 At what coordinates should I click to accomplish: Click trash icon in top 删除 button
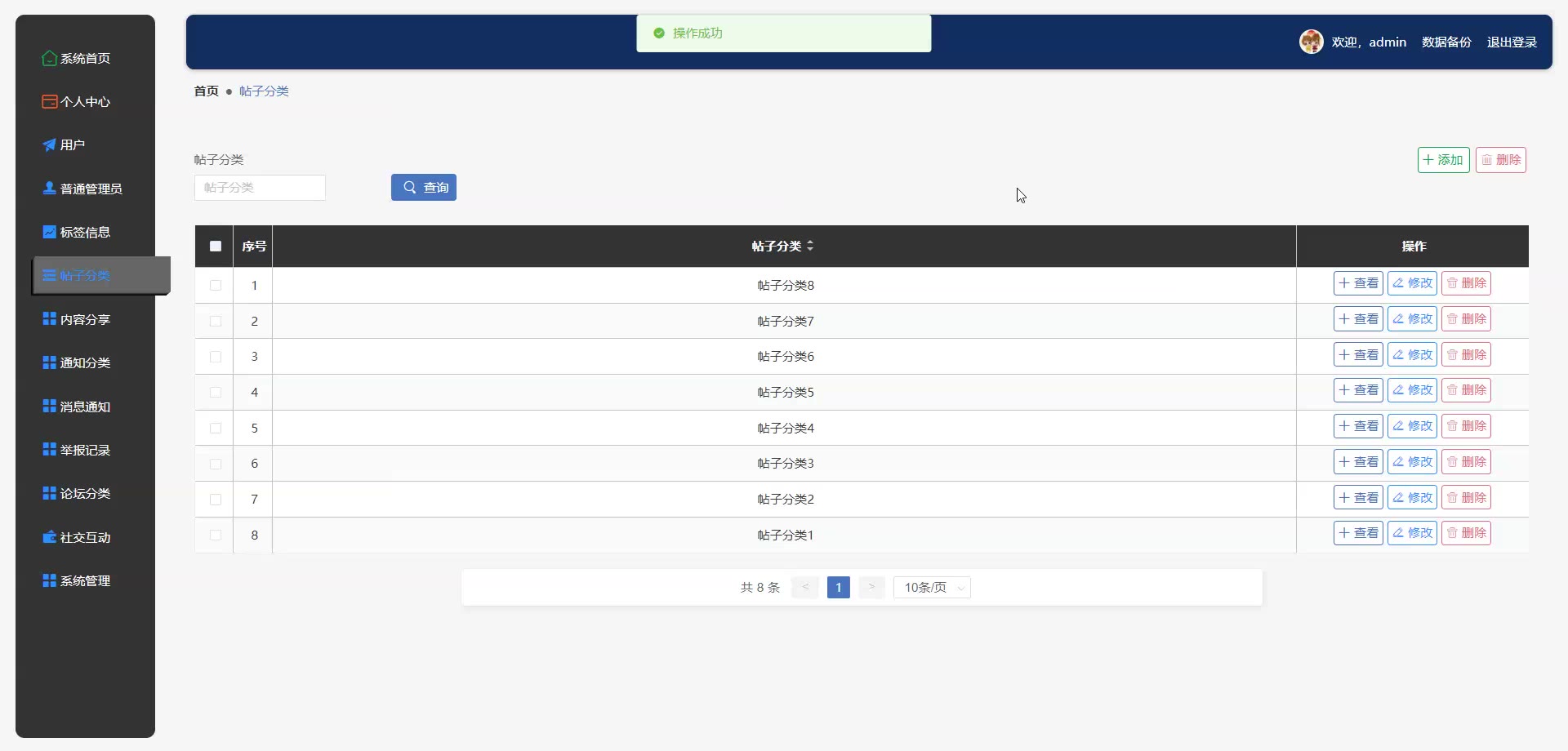click(1486, 160)
